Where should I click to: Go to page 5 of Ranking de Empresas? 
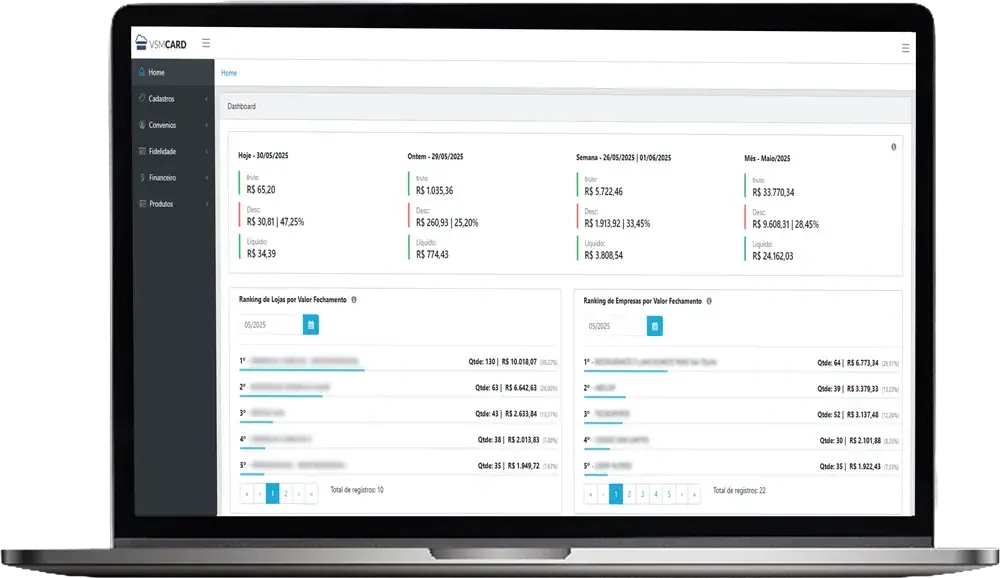tap(669, 494)
